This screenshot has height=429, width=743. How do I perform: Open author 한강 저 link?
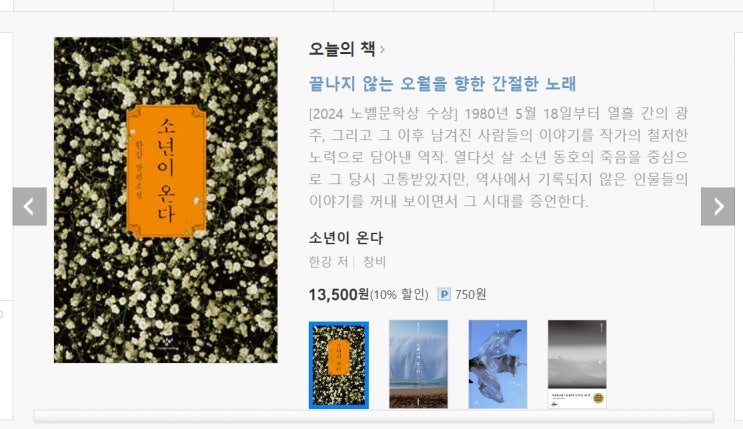tap(328, 262)
